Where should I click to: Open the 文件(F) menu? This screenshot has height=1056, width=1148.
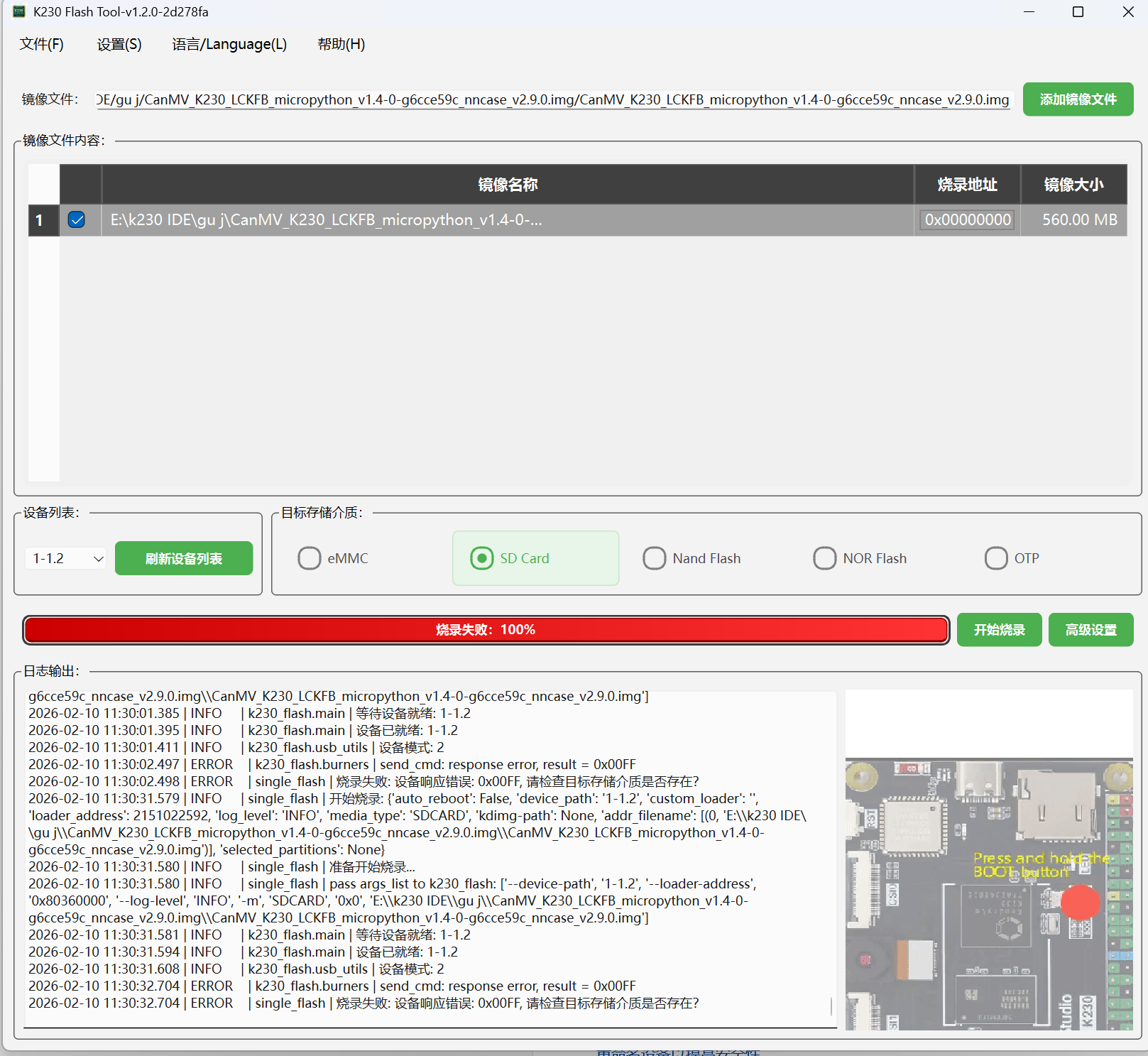[x=42, y=44]
